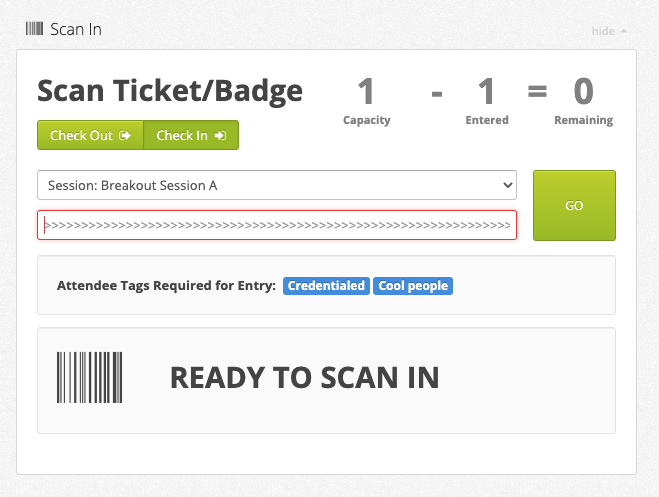Click the Cool people attendee tag
The height and width of the screenshot is (497, 659).
413,286
